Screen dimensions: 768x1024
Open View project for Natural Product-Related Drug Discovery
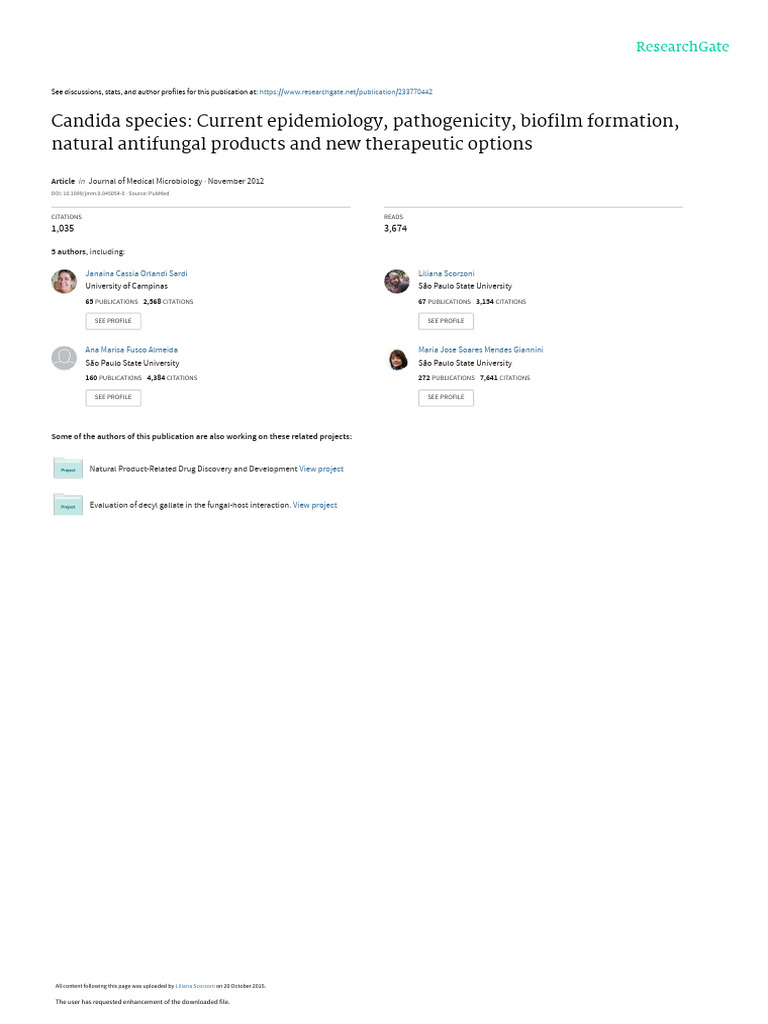tap(321, 469)
